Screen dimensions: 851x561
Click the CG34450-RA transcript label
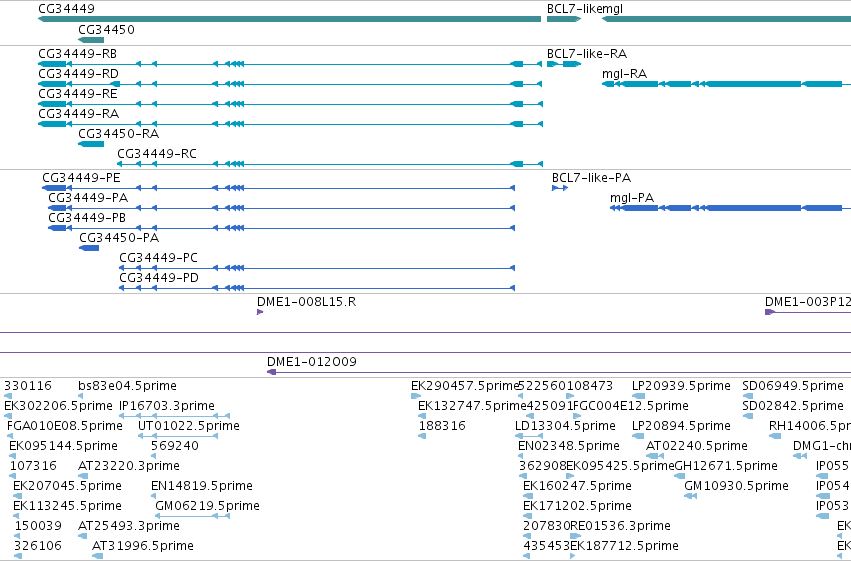coord(119,134)
